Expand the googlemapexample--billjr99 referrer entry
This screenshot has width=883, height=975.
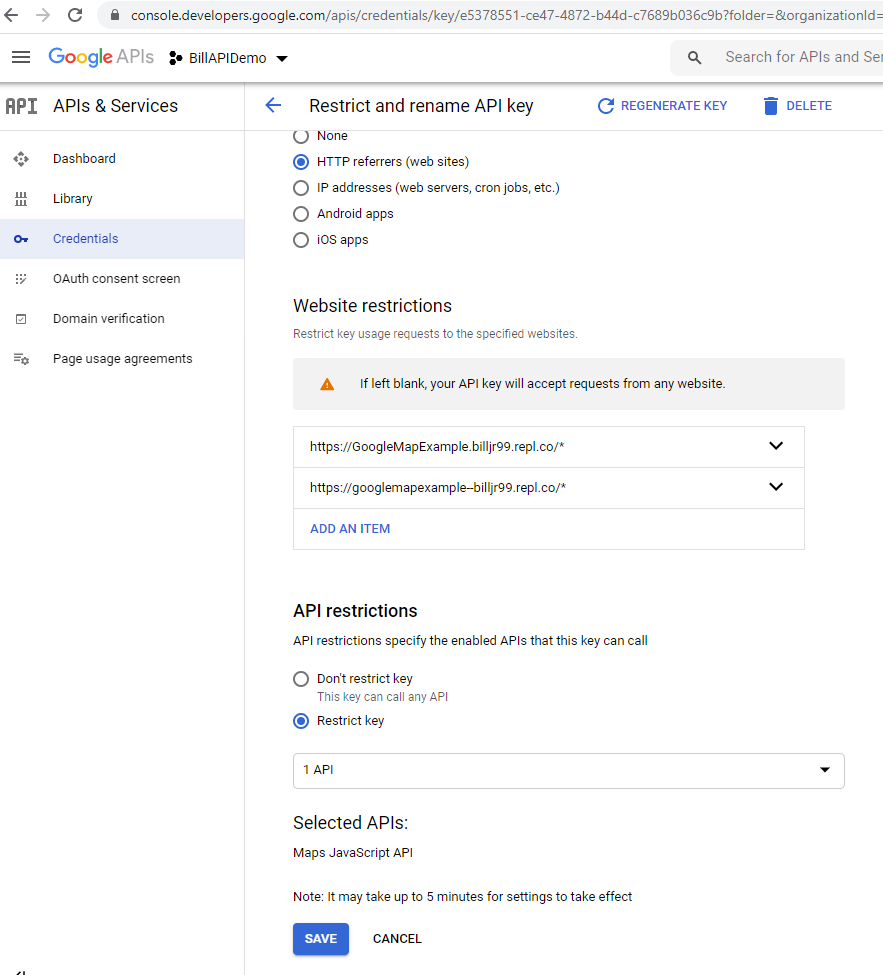(776, 487)
